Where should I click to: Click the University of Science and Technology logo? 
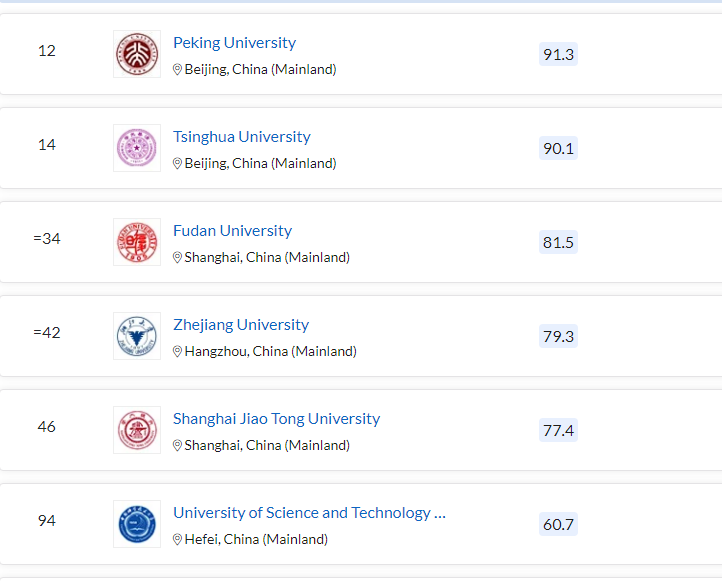tap(137, 524)
